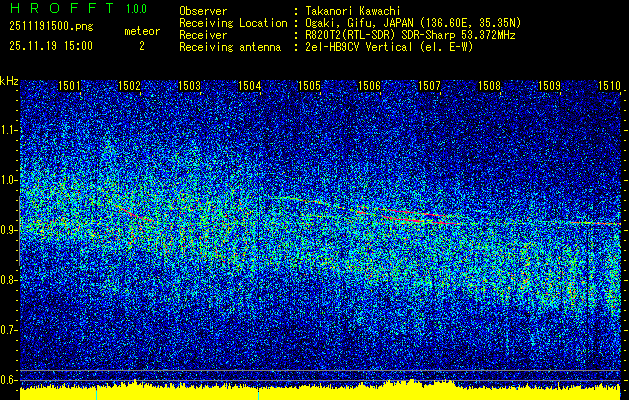The height and width of the screenshot is (400, 629).
Task: Click the 0.6 kHz axis label
Action: coord(9,380)
